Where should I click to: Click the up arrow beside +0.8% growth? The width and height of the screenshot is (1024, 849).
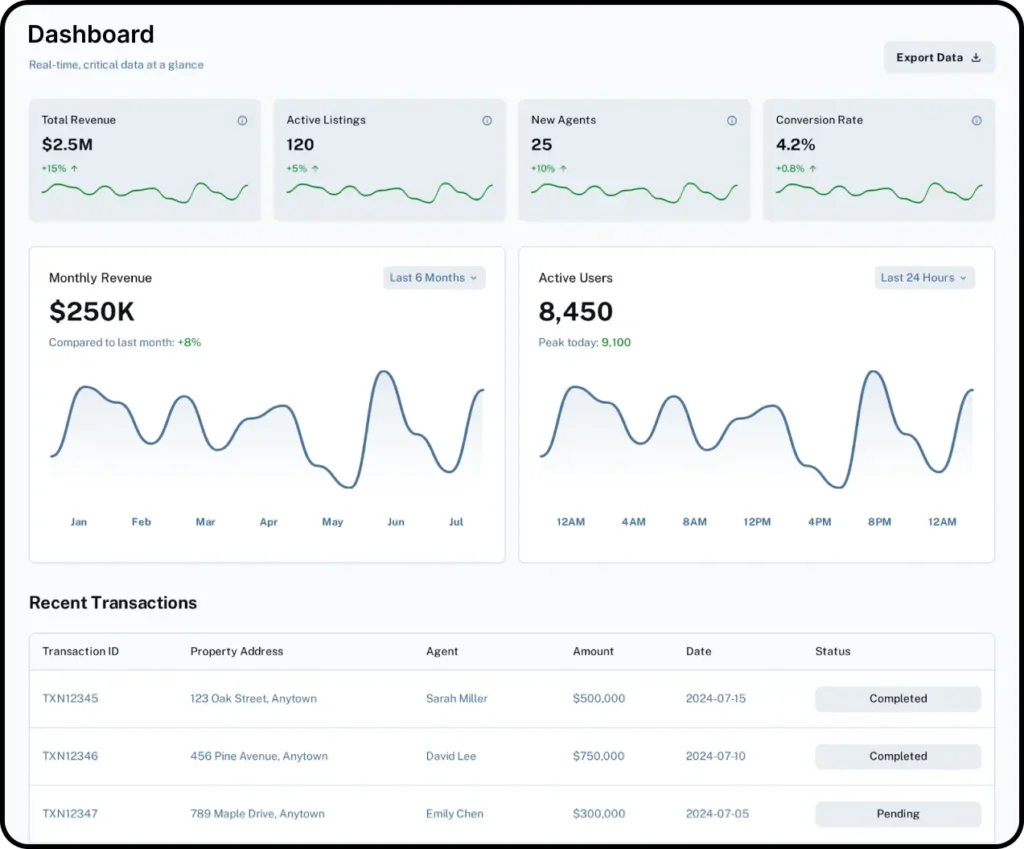(812, 168)
